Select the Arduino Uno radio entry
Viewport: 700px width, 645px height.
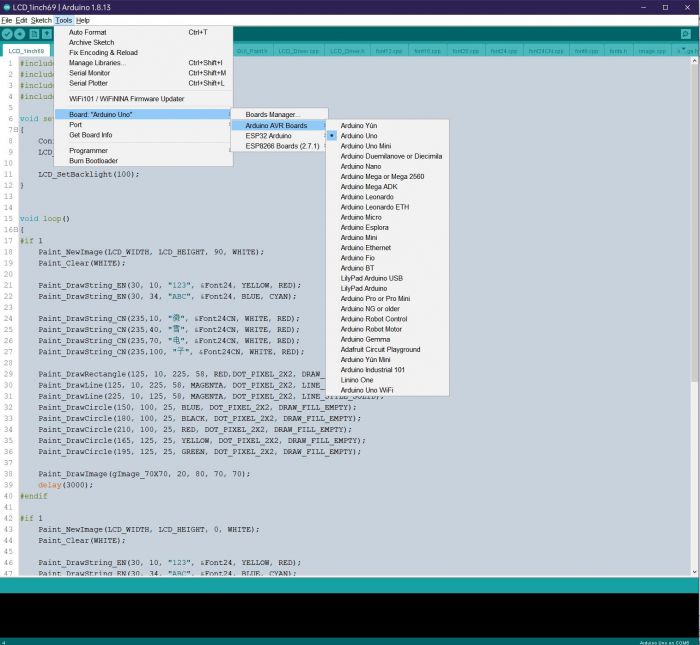click(388, 136)
